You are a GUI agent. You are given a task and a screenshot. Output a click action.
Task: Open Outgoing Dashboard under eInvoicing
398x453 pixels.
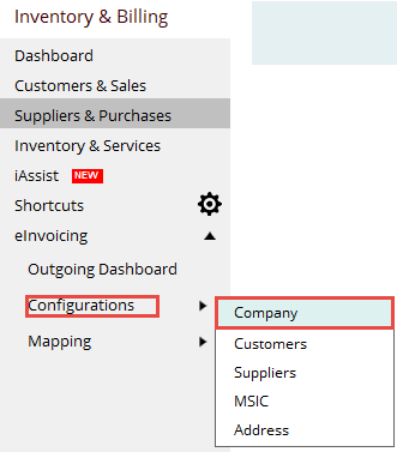click(x=103, y=269)
